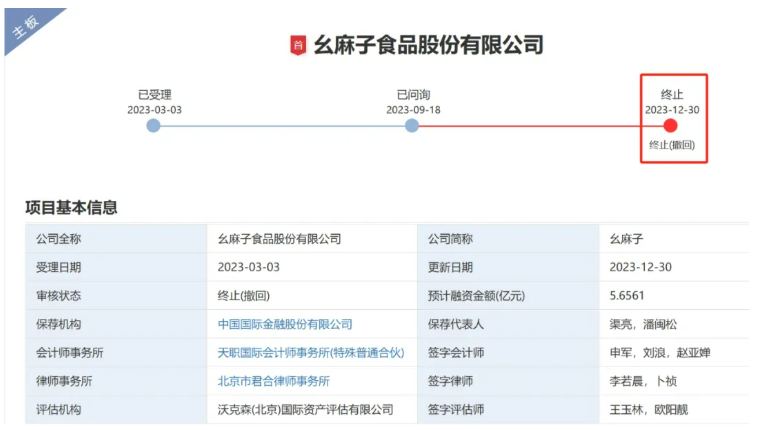Click the 终止 stage label above the timeline
This screenshot has width=762, height=430.
[672, 94]
